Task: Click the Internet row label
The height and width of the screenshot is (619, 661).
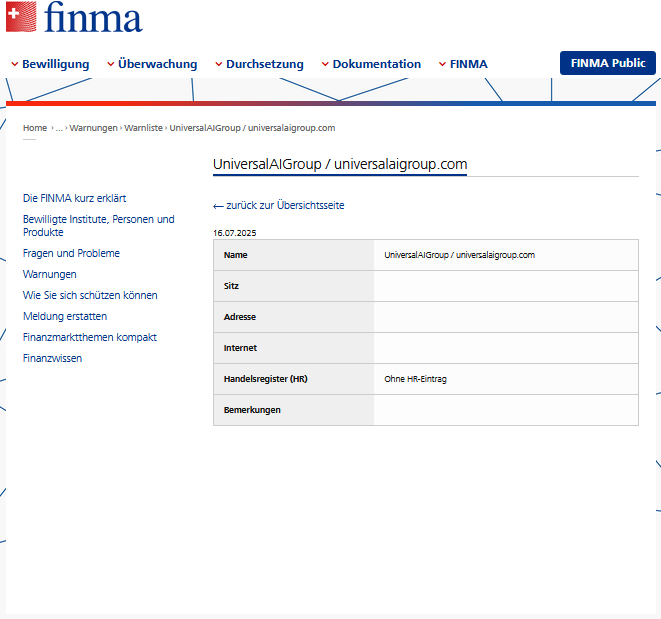Action: pyautogui.click(x=240, y=348)
